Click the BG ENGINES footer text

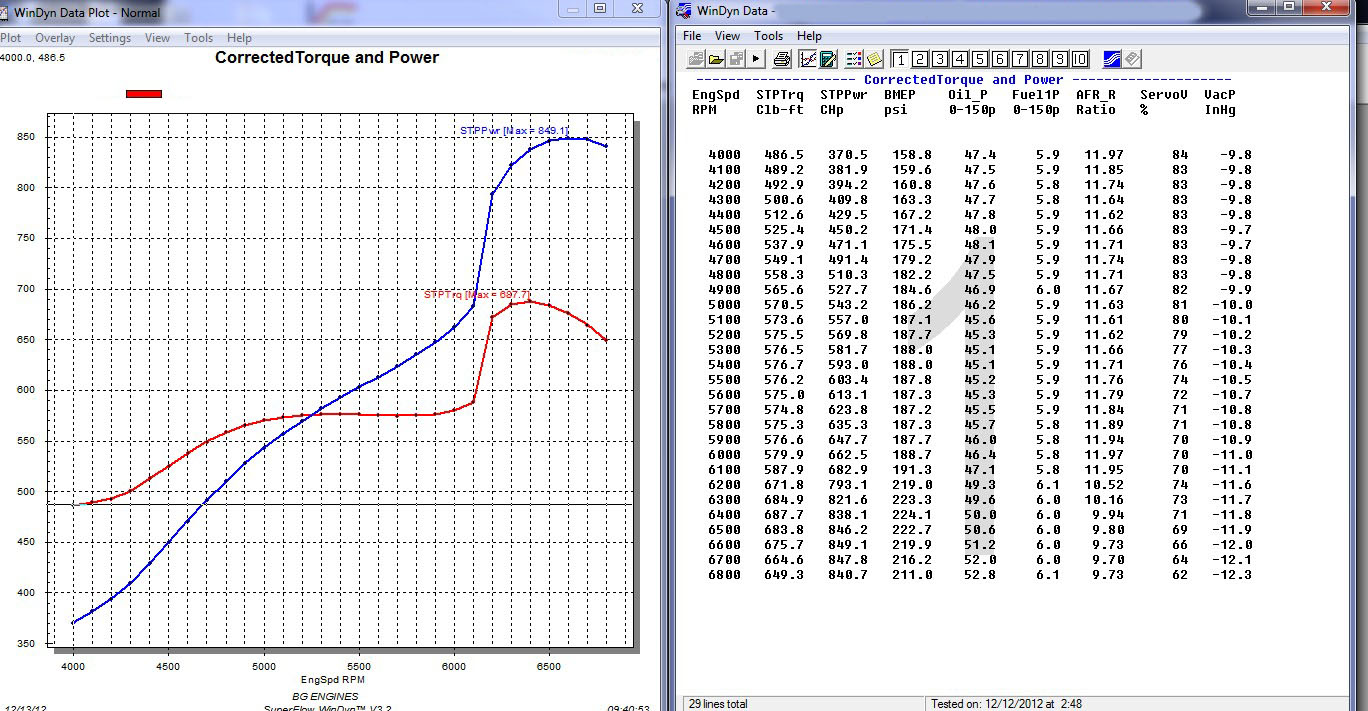[325, 696]
